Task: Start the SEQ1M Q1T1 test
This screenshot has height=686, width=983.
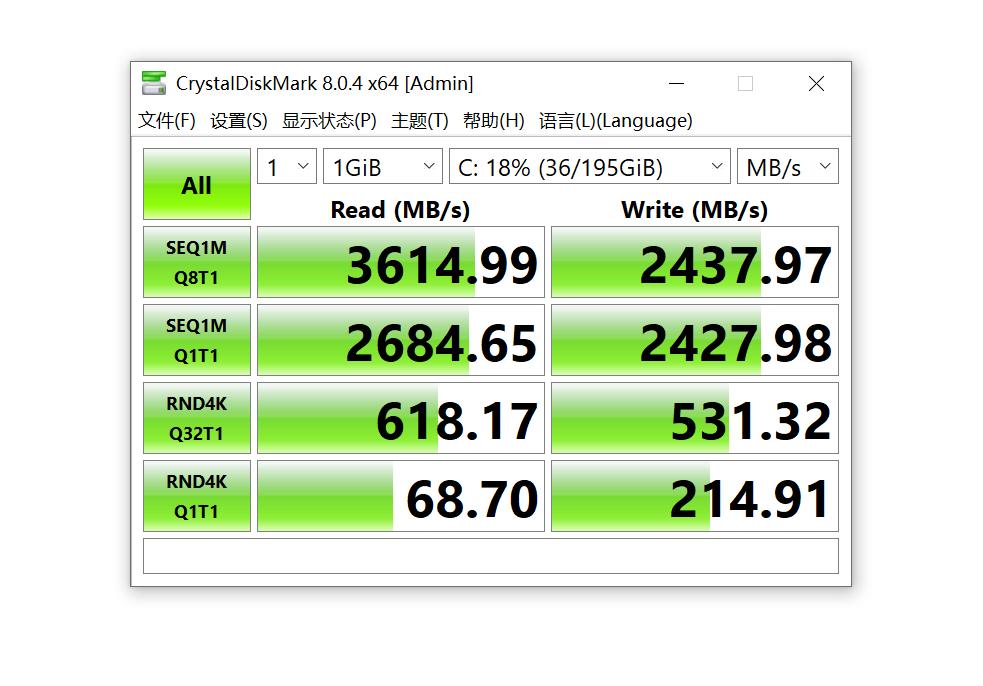Action: click(x=196, y=340)
